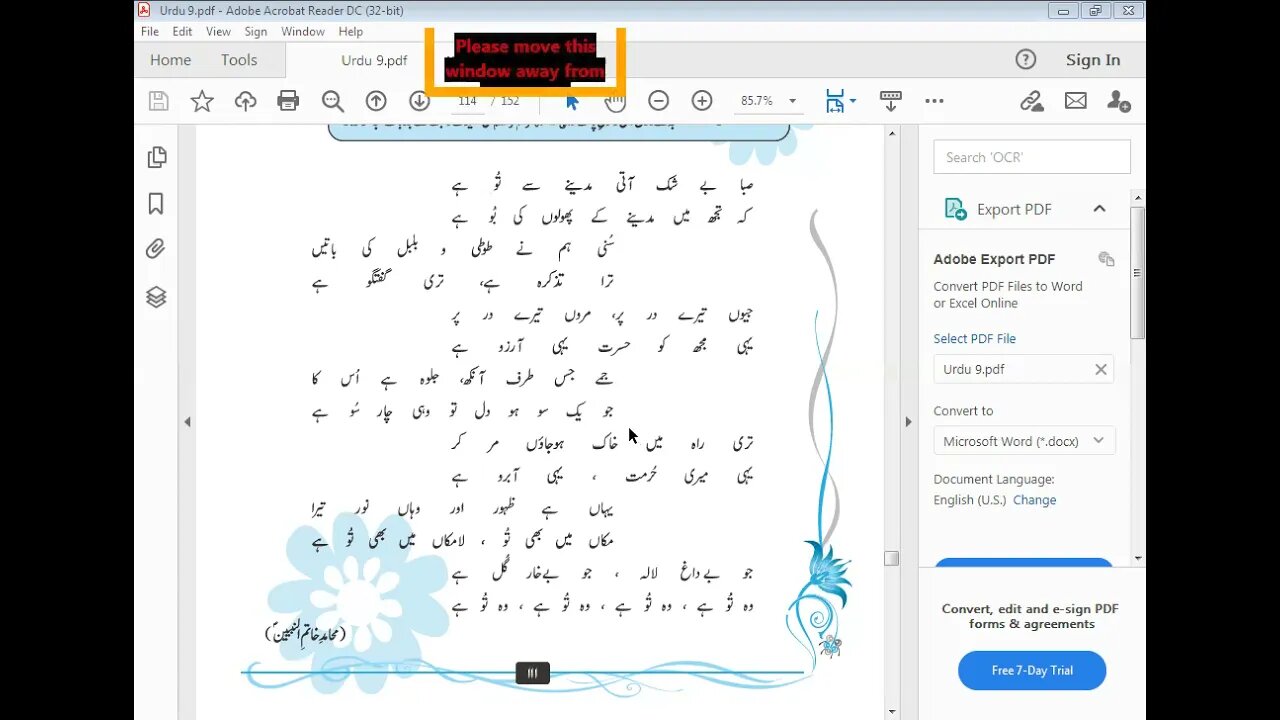Image resolution: width=1280 pixels, height=720 pixels.
Task: Collapse the right tools pane arrow
Action: (908, 422)
